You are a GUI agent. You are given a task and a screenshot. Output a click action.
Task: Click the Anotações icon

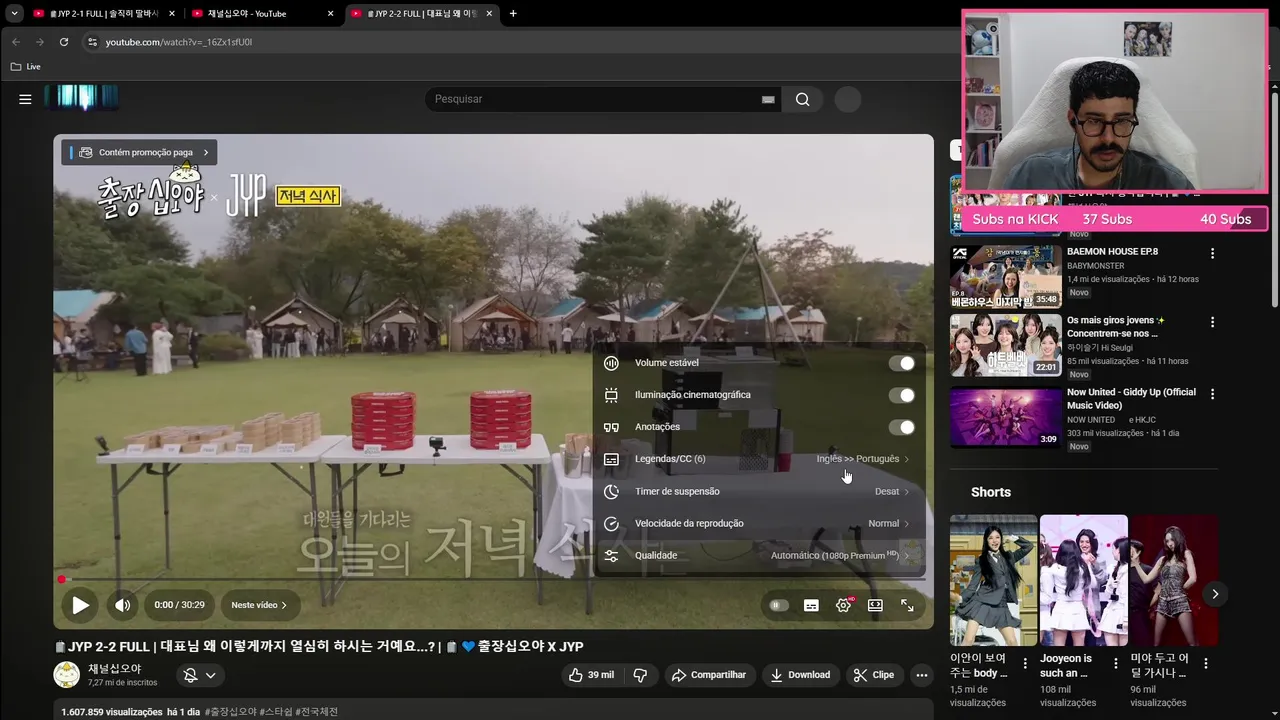[611, 427]
